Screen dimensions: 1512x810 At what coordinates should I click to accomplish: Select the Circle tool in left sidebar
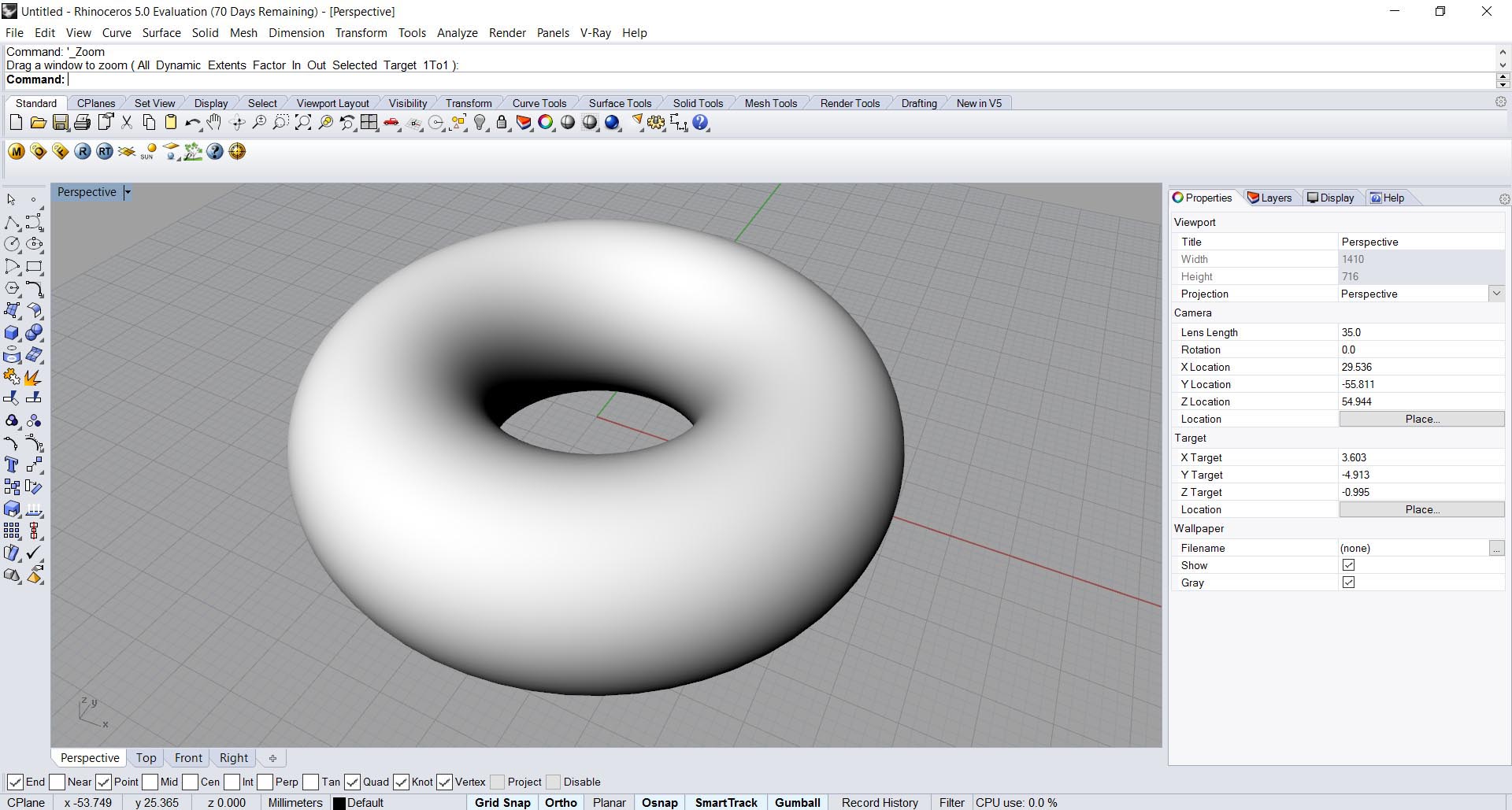pyautogui.click(x=12, y=245)
